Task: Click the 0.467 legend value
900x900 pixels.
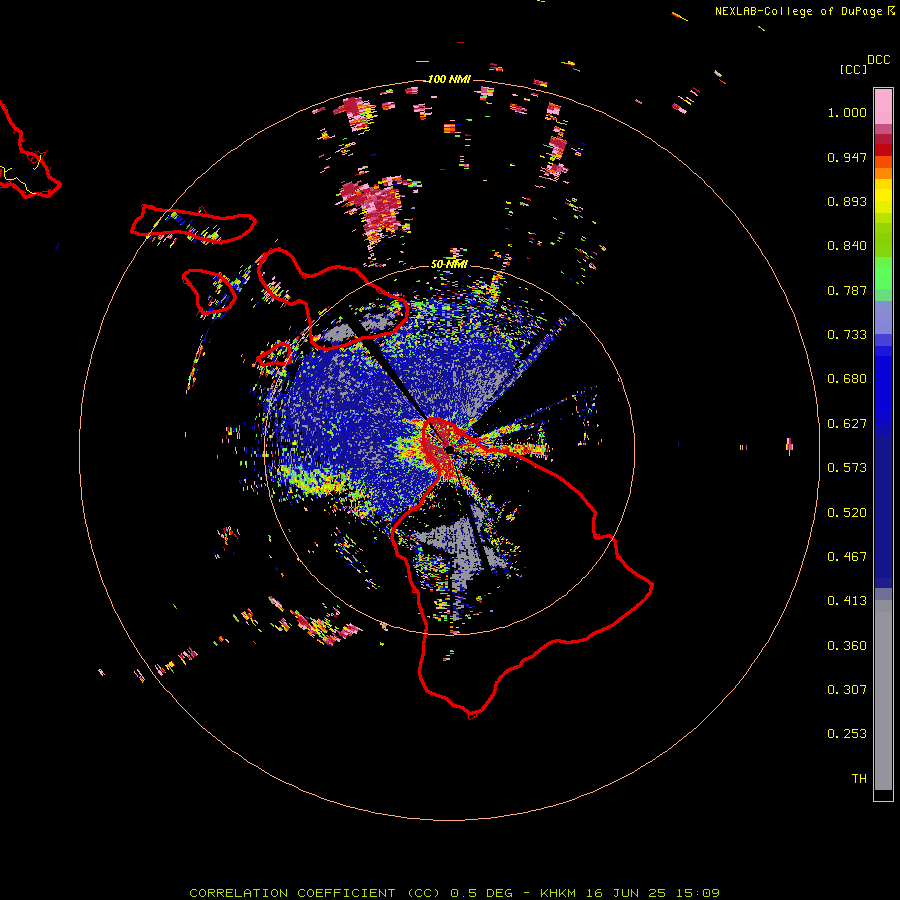Action: (847, 557)
